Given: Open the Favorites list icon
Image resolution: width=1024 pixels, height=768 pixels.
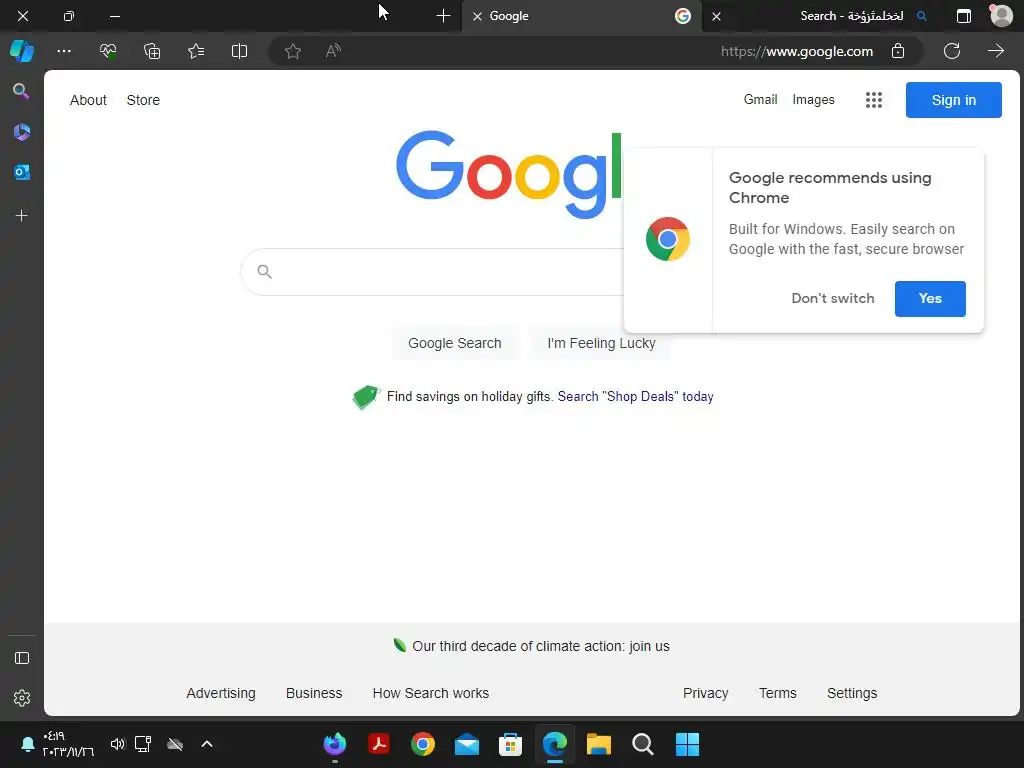Looking at the screenshot, I should point(196,51).
